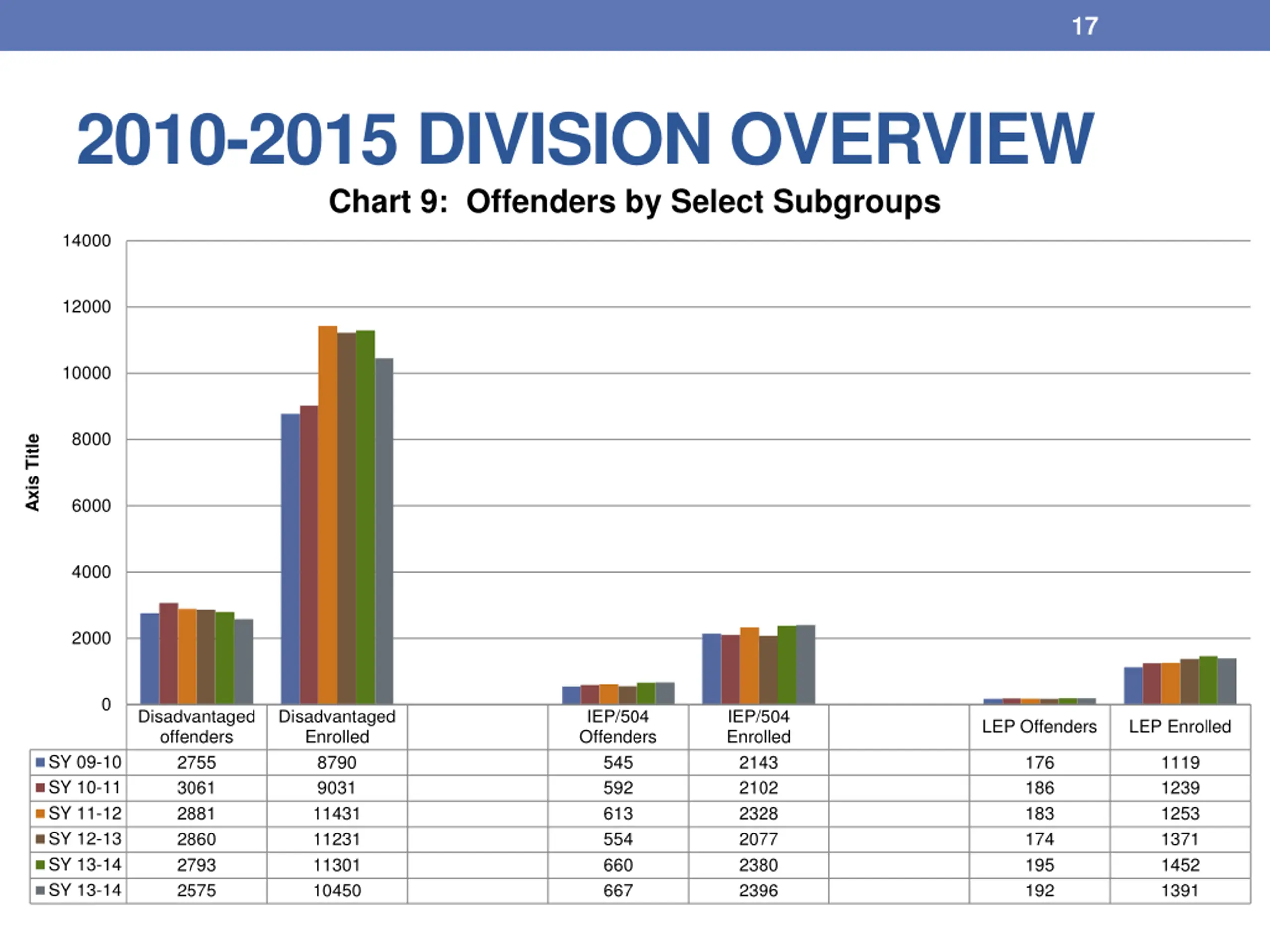The height and width of the screenshot is (952, 1270).
Task: Click the Chart 9 title text
Action: pyautogui.click(x=635, y=201)
